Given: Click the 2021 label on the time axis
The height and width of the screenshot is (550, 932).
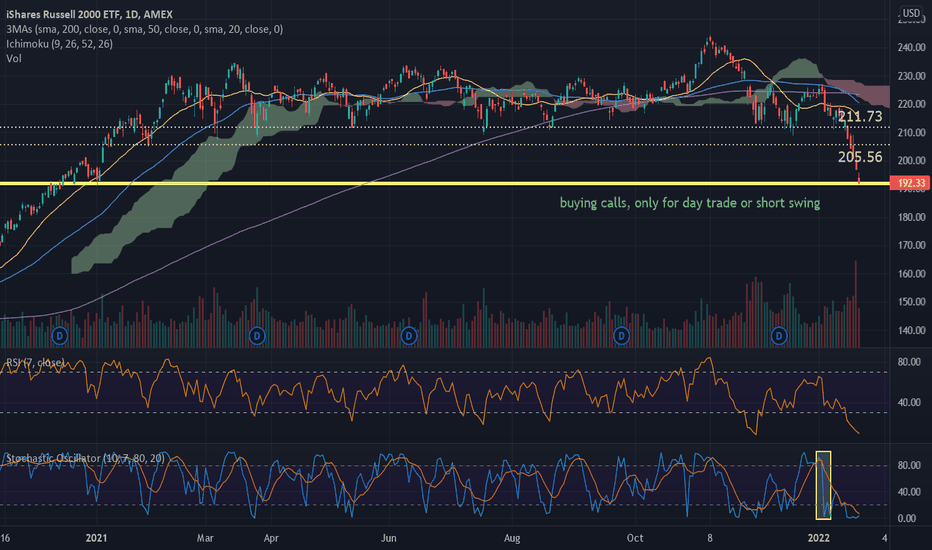Looking at the screenshot, I should click(96, 538).
